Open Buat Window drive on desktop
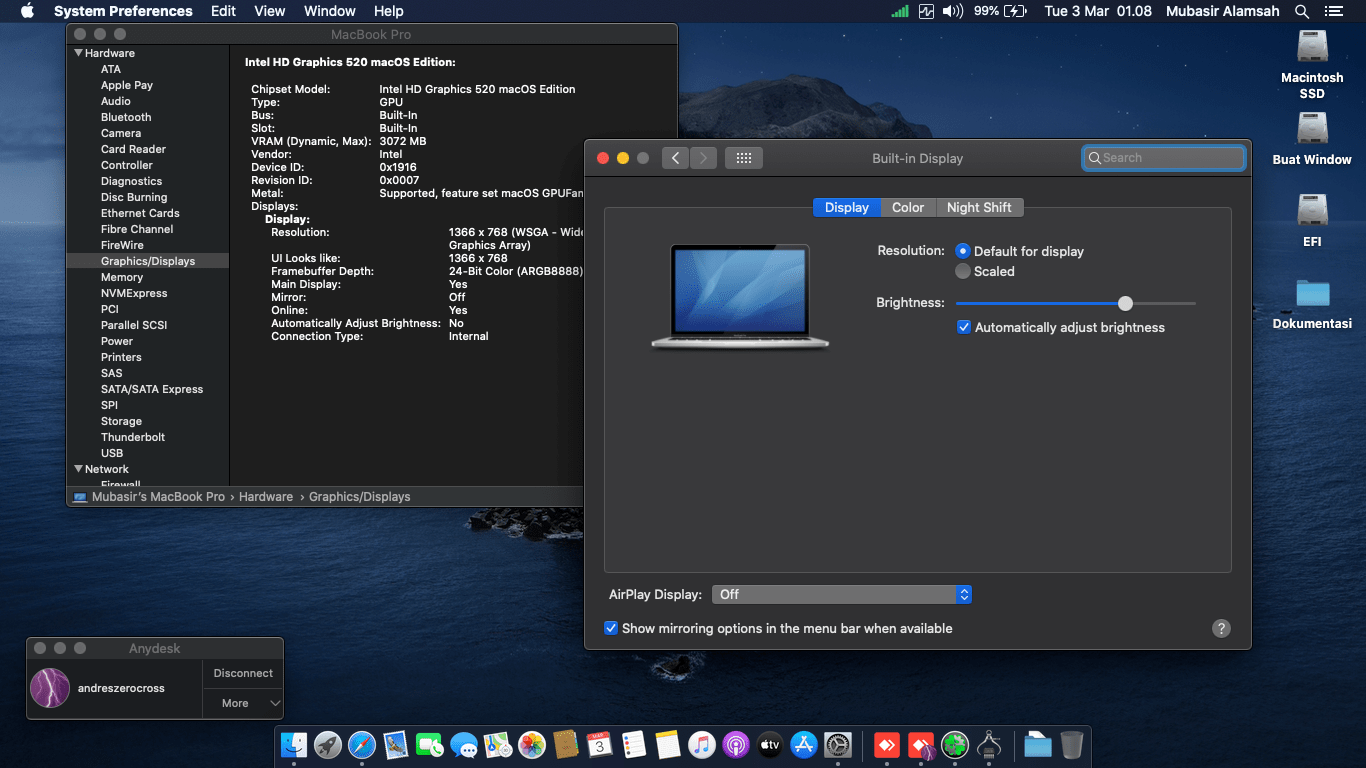 [x=1312, y=130]
